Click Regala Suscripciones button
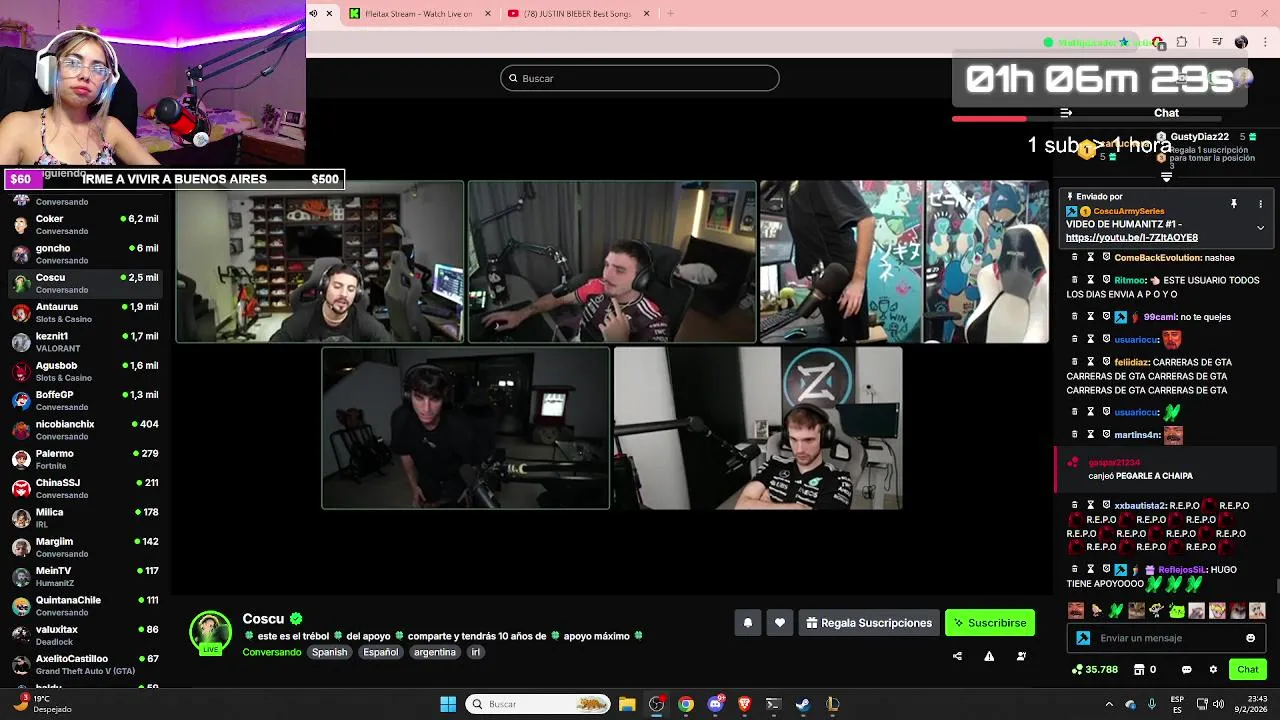 coord(869,623)
